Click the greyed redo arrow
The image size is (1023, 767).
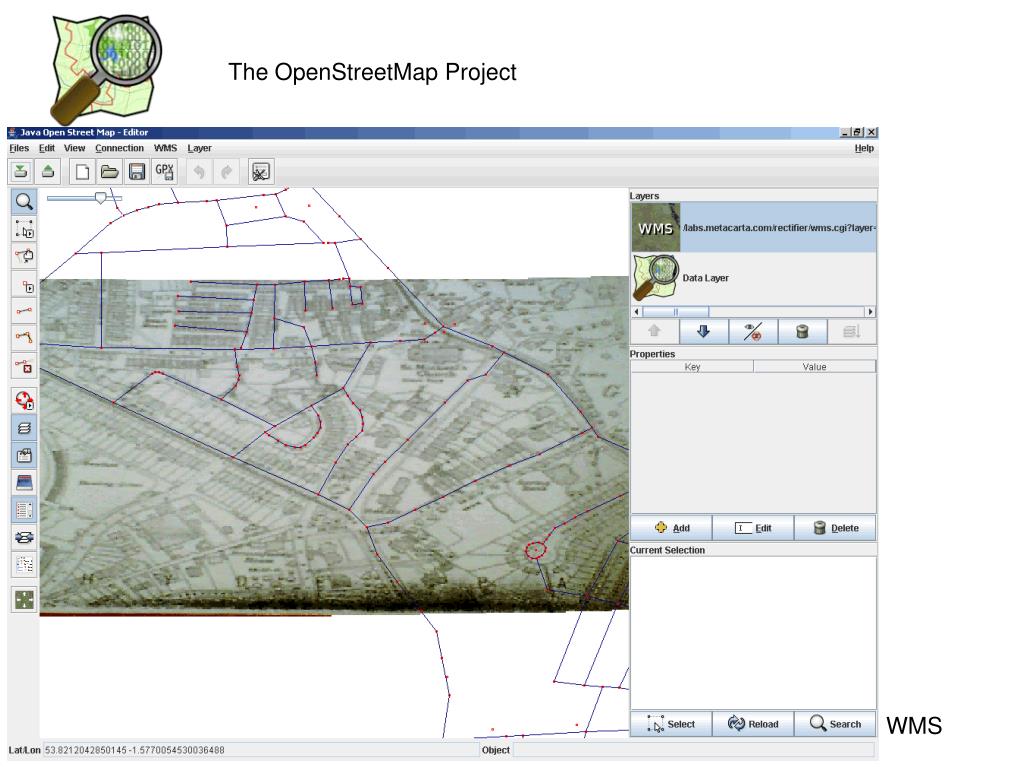pyautogui.click(x=226, y=172)
